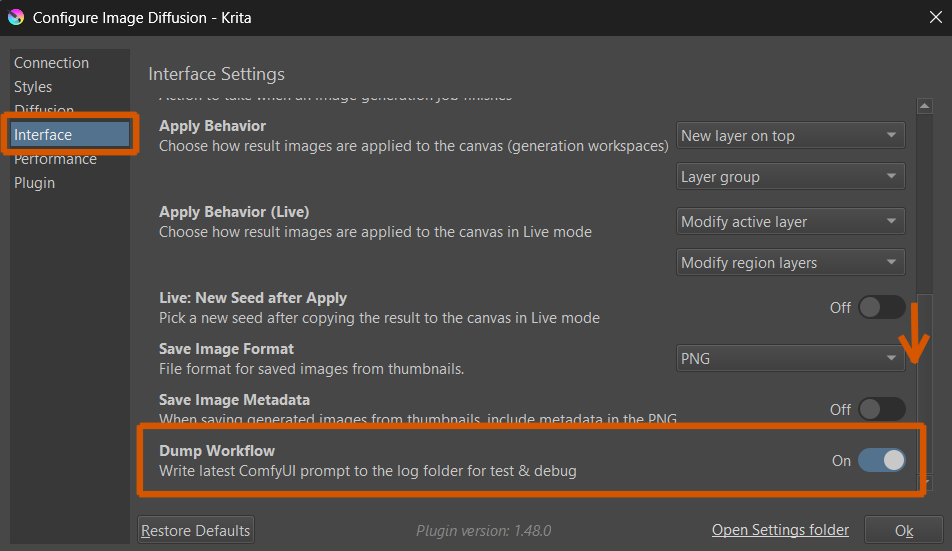This screenshot has width=952, height=551.
Task: Click the Apply Behavior label
Action: tap(212, 126)
